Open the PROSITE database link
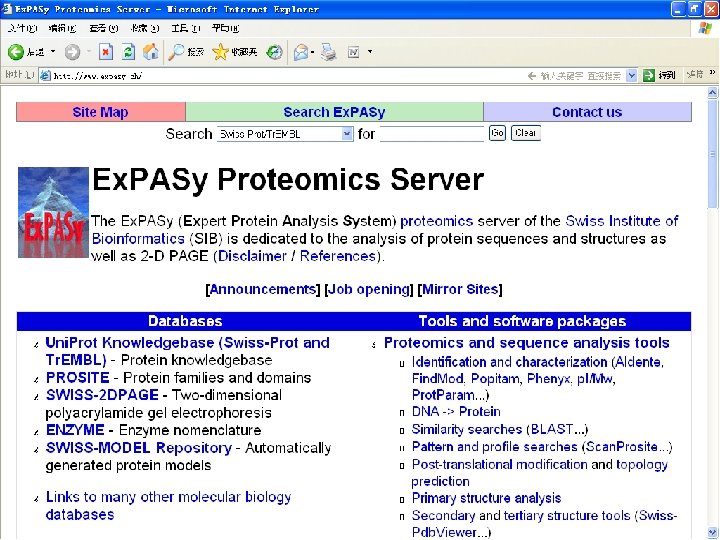This screenshot has height=540, width=720. 78,378
